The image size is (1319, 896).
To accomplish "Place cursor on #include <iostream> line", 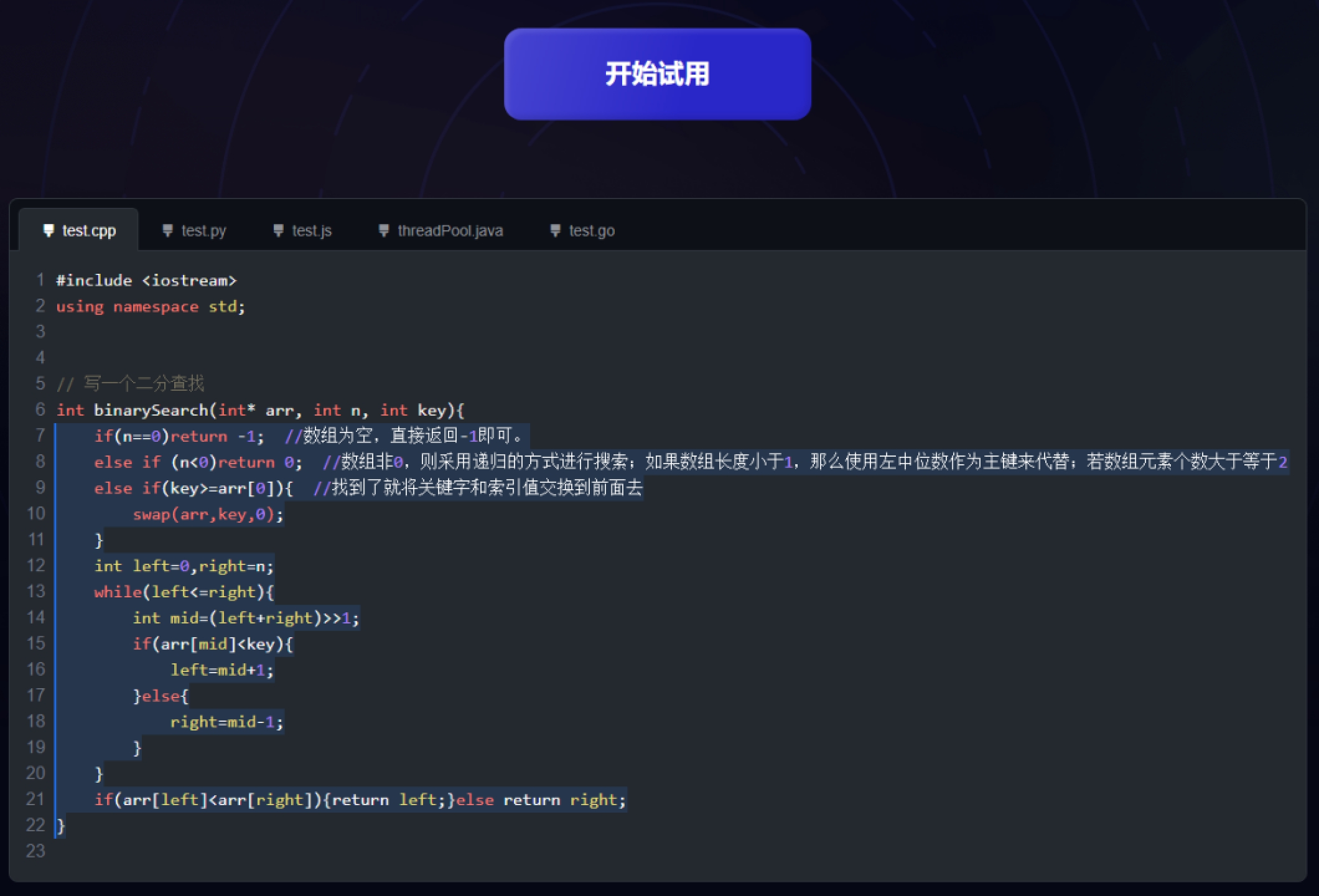I will click(146, 281).
